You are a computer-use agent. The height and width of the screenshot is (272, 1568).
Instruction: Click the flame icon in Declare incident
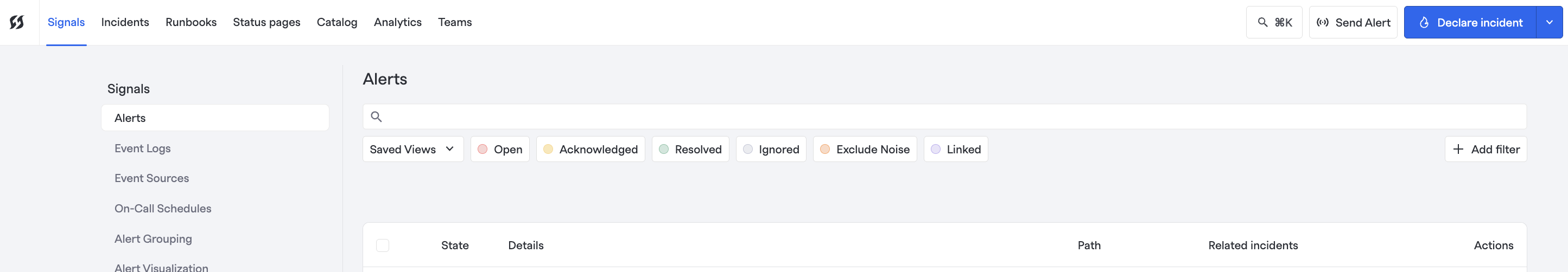(1424, 22)
